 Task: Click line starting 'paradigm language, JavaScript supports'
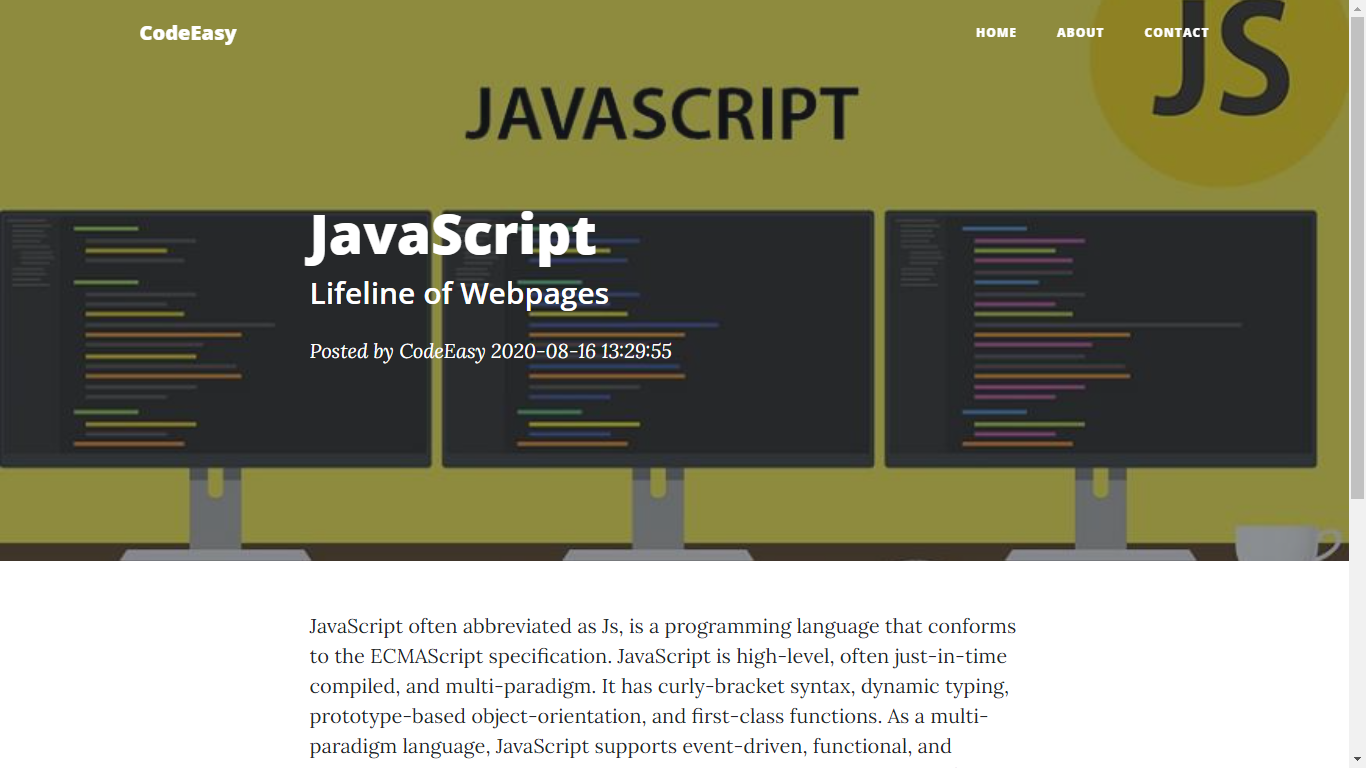(630, 747)
